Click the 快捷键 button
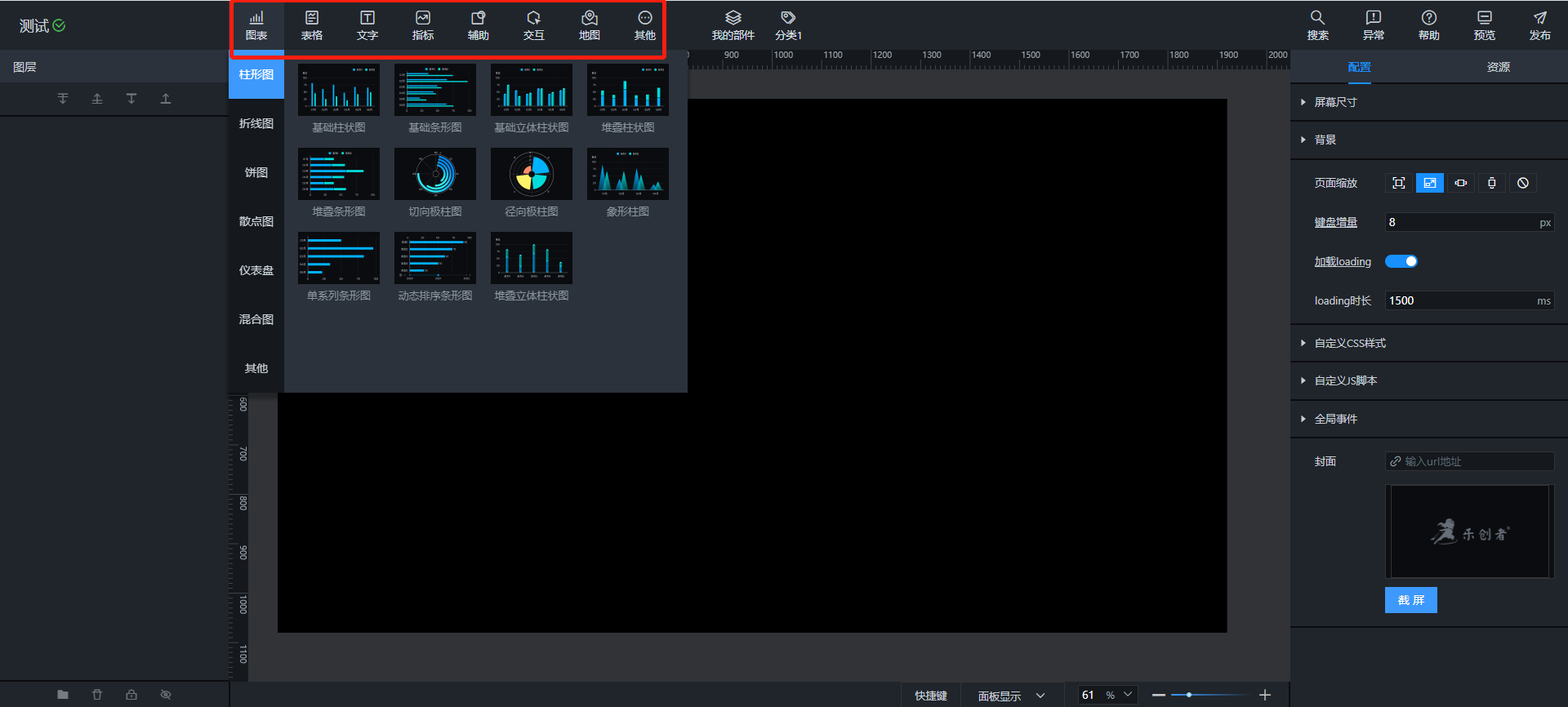Screen dimensions: 1568x707 (x=931, y=696)
